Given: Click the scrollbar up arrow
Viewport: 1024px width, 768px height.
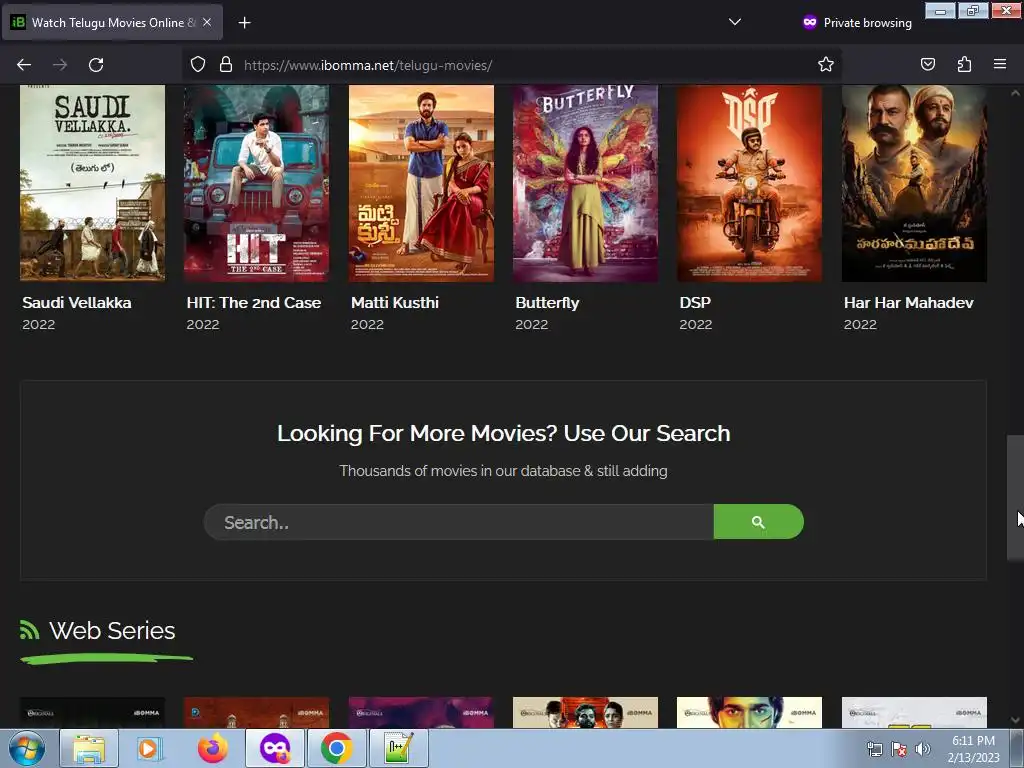Looking at the screenshot, I should pyautogui.click(x=1015, y=93).
